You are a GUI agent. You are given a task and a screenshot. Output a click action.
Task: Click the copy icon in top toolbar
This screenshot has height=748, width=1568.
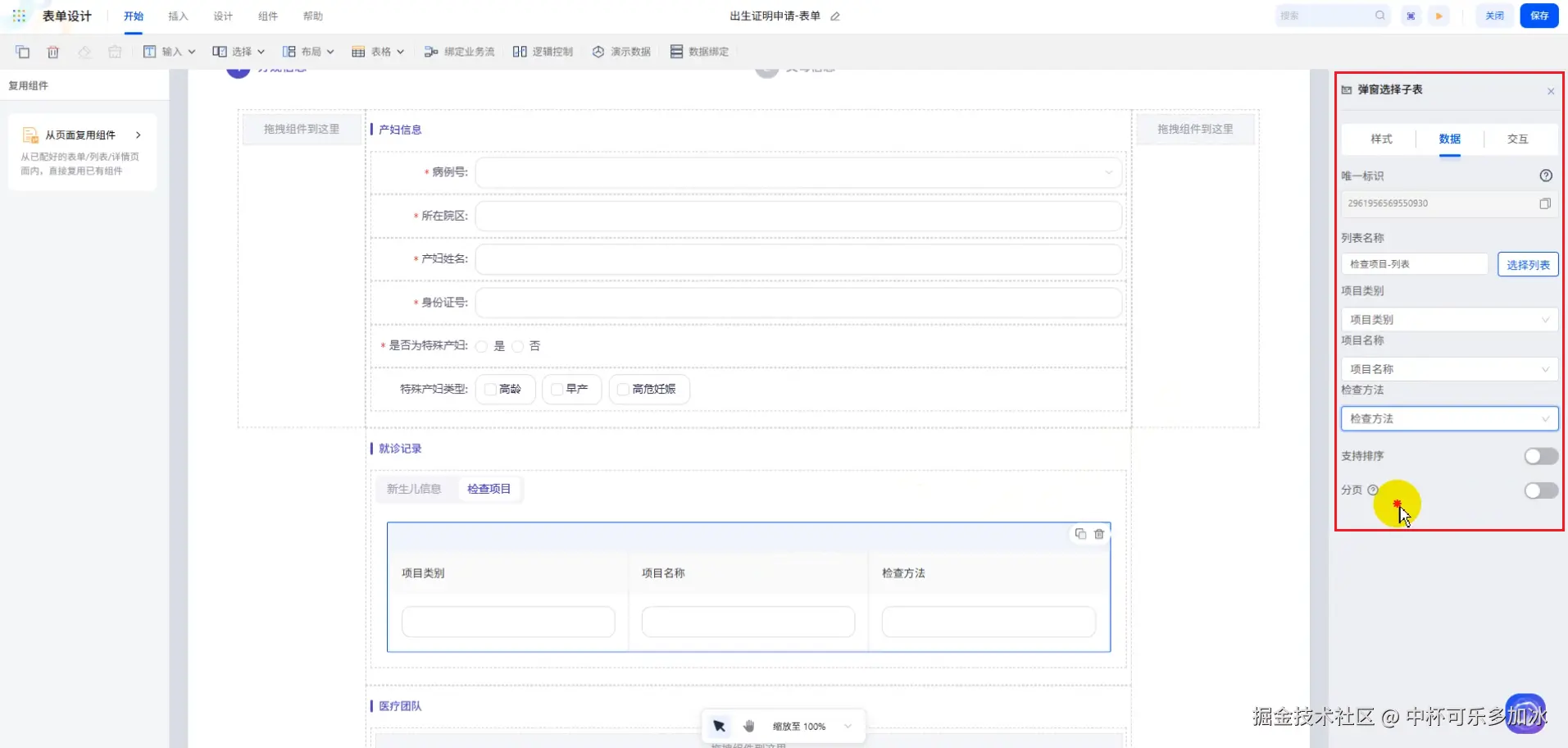pos(23,52)
